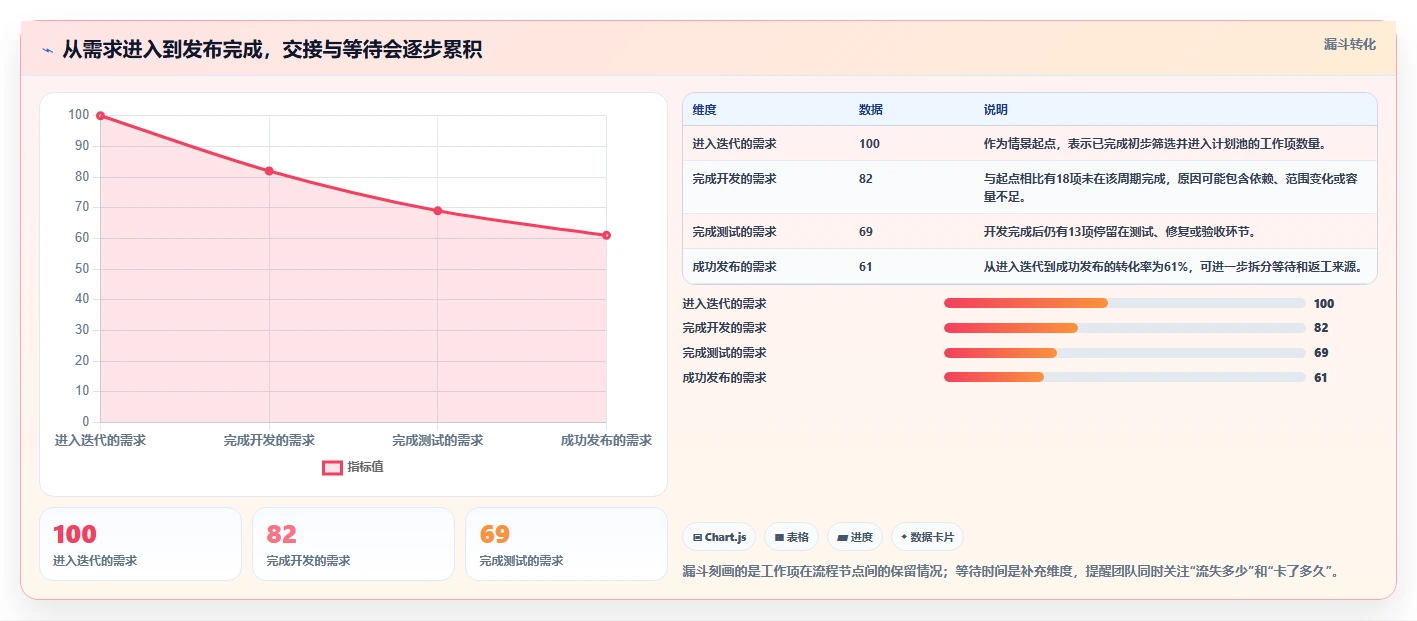Click the 成功发布的需求 progress bar
Image resolution: width=1417 pixels, height=621 pixels.
tap(1125, 377)
